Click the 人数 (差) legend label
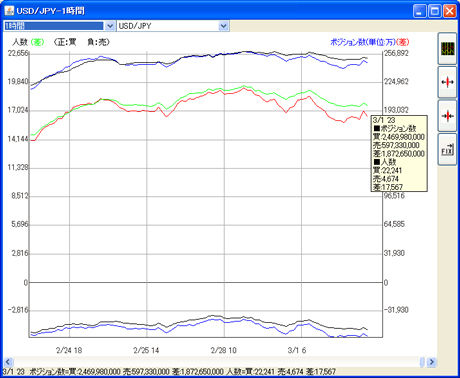 tap(28, 42)
